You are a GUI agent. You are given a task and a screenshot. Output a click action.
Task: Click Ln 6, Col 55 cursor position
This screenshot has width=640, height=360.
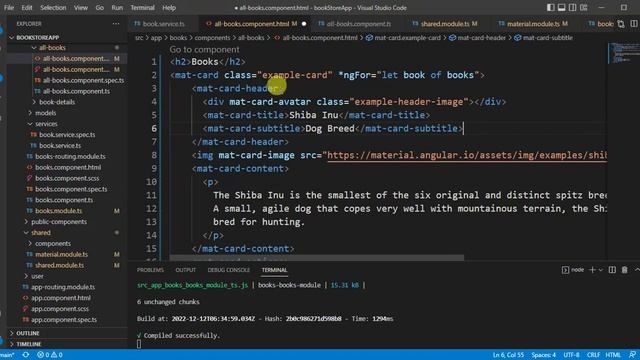pyautogui.click(x=508, y=355)
